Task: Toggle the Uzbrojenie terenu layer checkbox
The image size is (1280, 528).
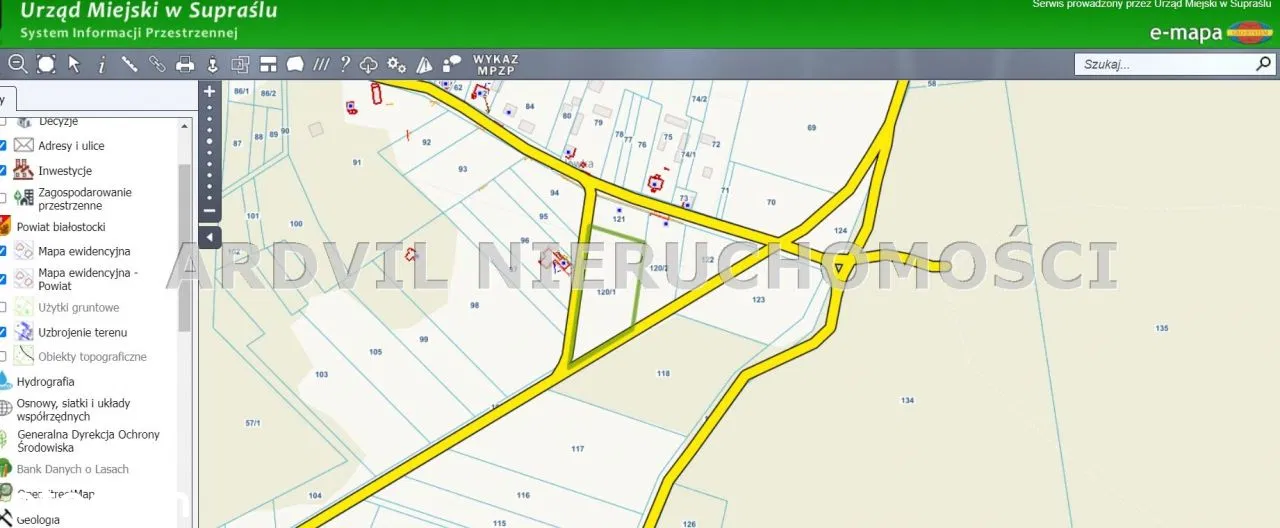Action: (3, 332)
